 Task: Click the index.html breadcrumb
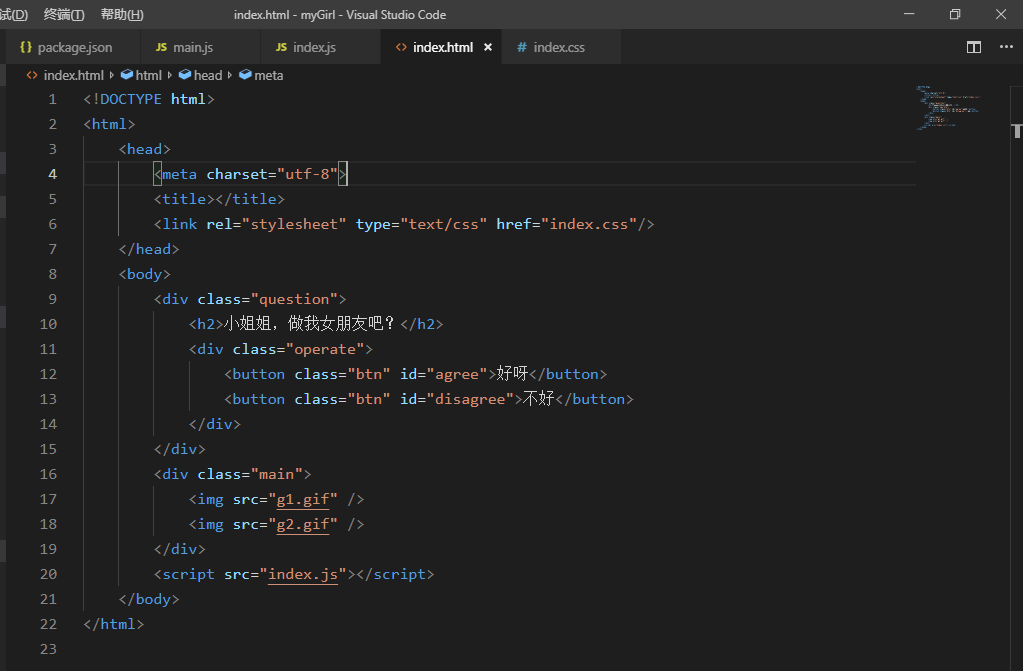click(x=73, y=75)
